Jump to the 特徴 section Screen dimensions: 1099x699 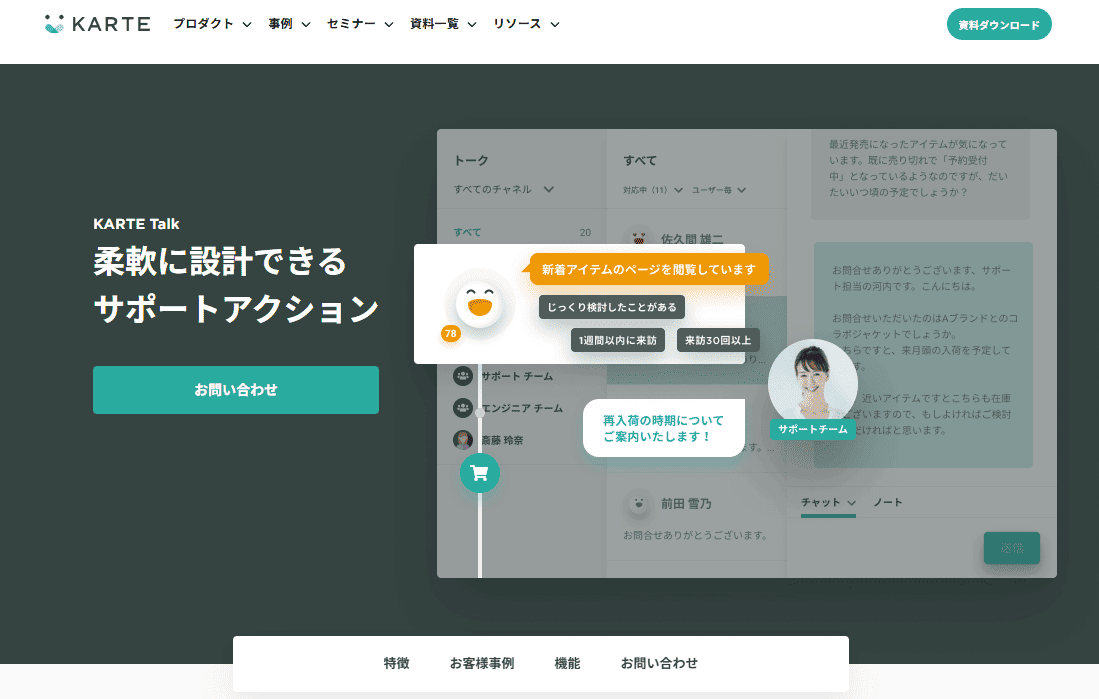click(x=396, y=663)
